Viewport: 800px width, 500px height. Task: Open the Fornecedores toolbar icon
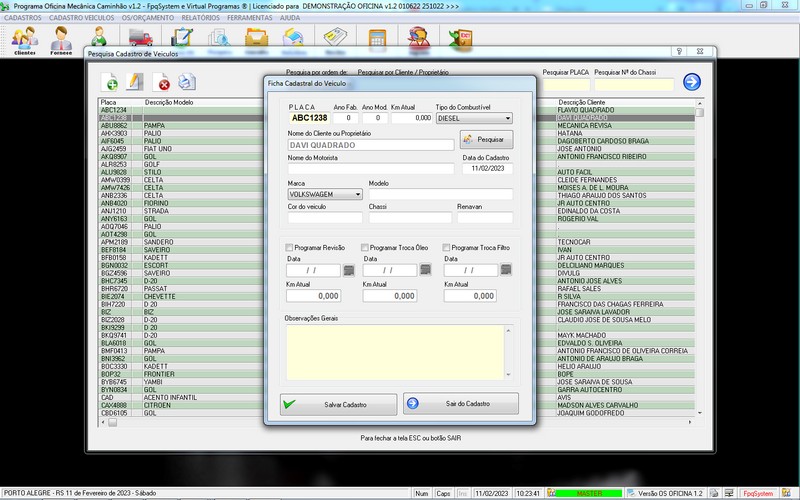(x=62, y=41)
